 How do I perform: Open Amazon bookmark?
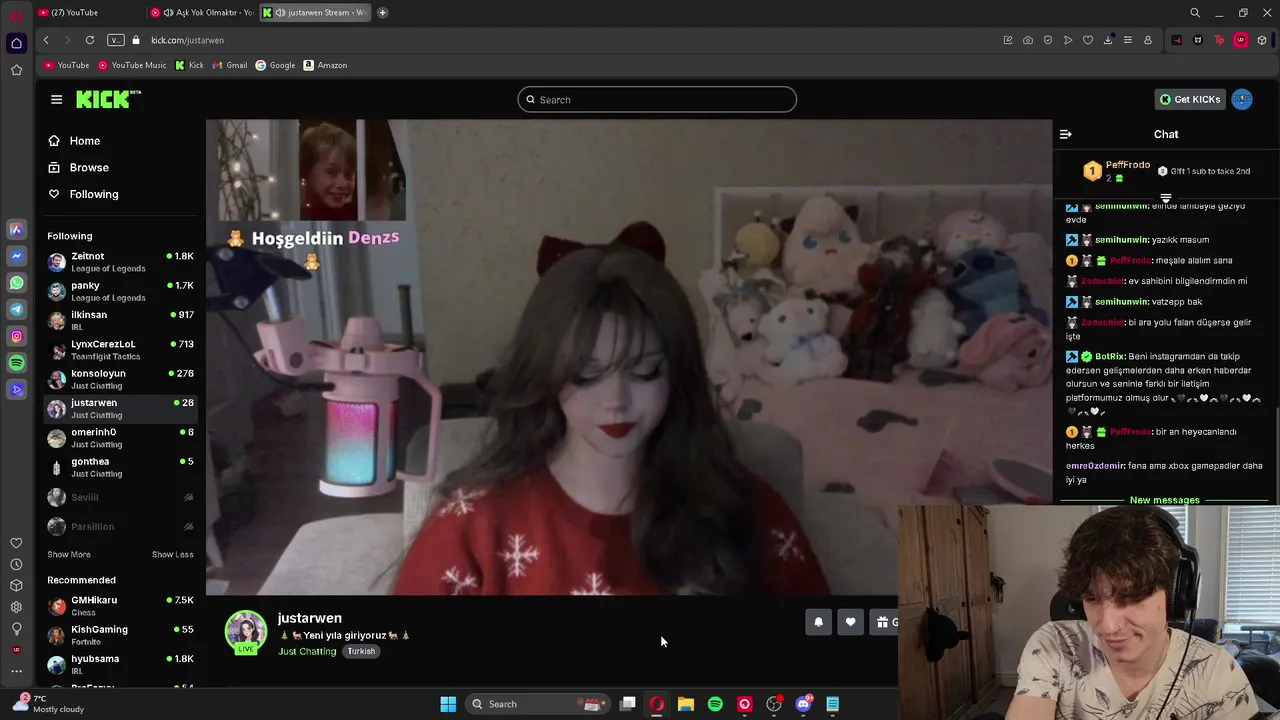tap(325, 65)
